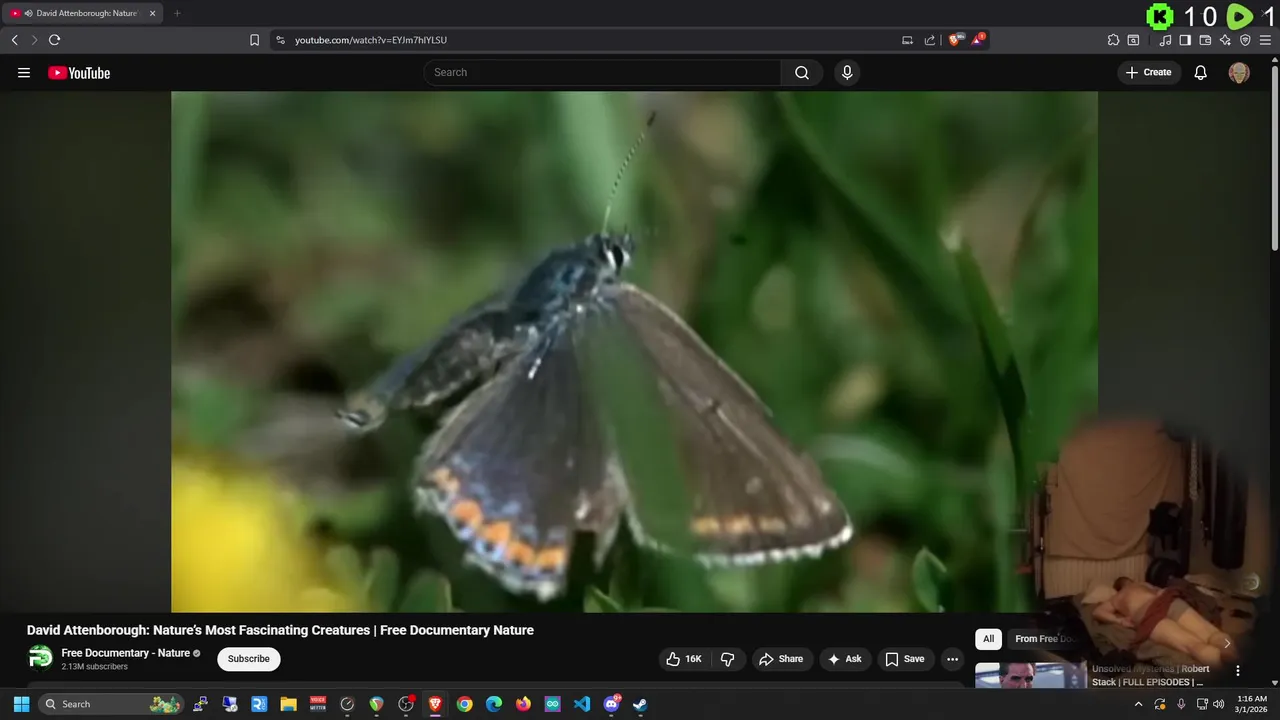Screen dimensions: 1280x720
Task: Open the browser main menu
Action: (x=1265, y=40)
